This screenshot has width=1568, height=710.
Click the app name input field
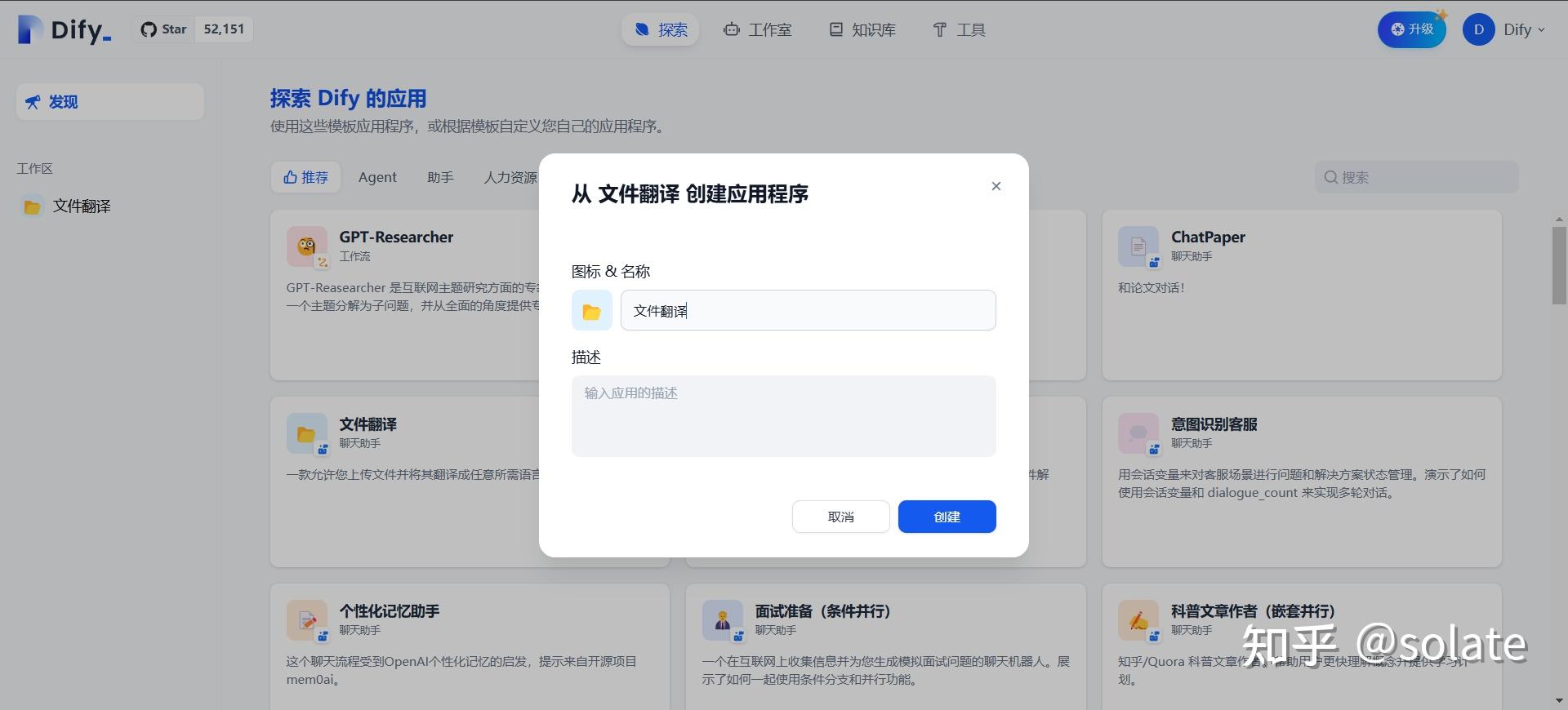tap(808, 310)
